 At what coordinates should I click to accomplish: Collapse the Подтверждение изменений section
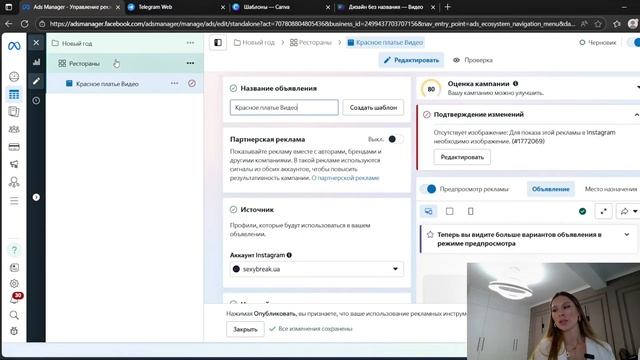coord(636,115)
